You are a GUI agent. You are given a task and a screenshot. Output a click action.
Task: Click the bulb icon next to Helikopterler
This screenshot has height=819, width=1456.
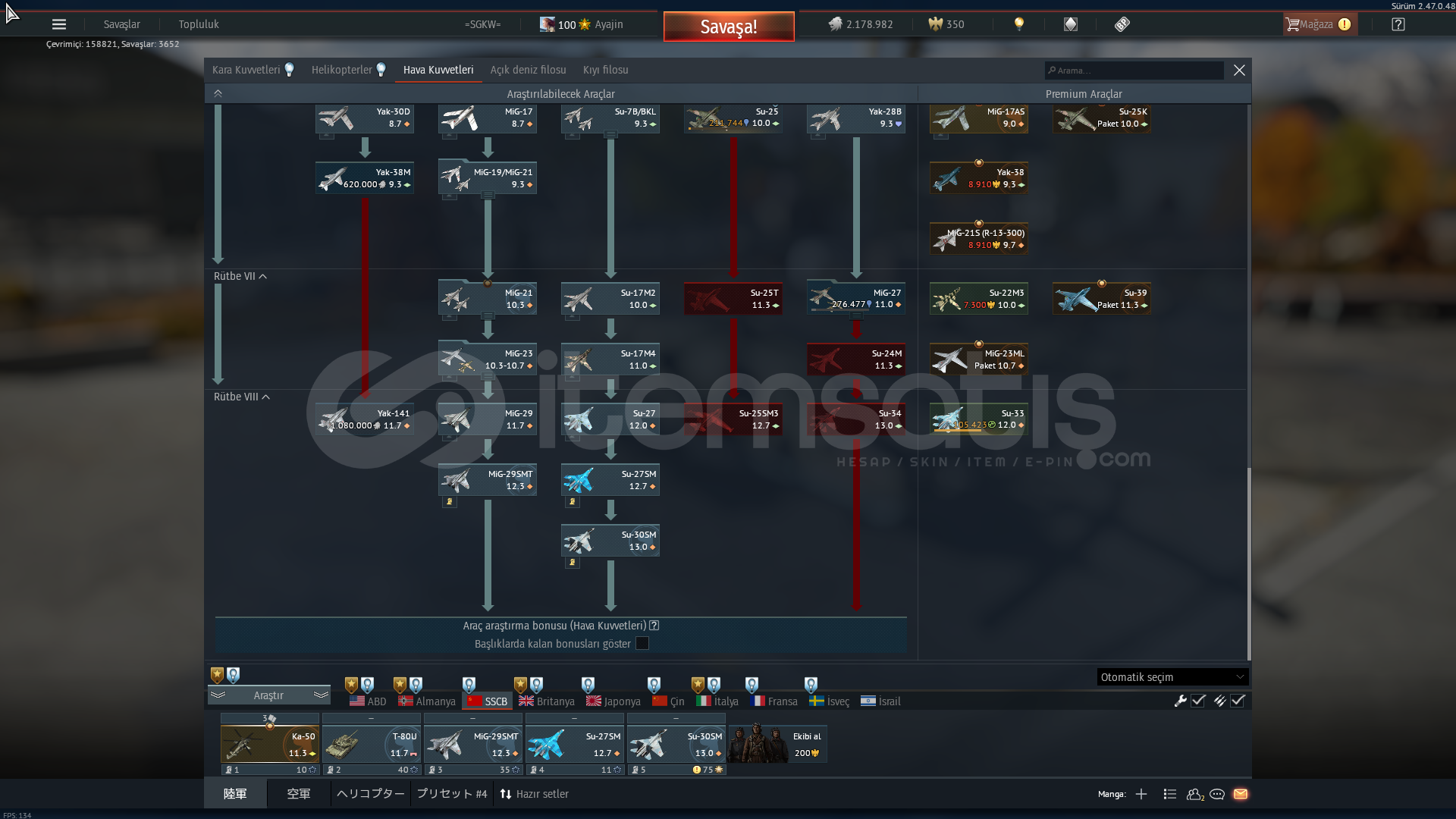click(381, 70)
